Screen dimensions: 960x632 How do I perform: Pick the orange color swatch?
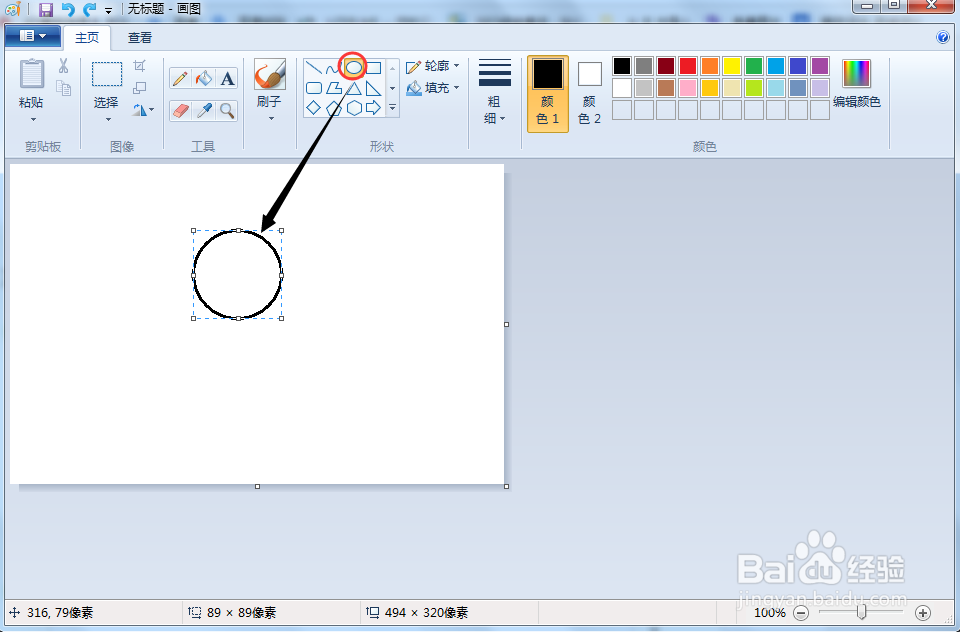(710, 66)
